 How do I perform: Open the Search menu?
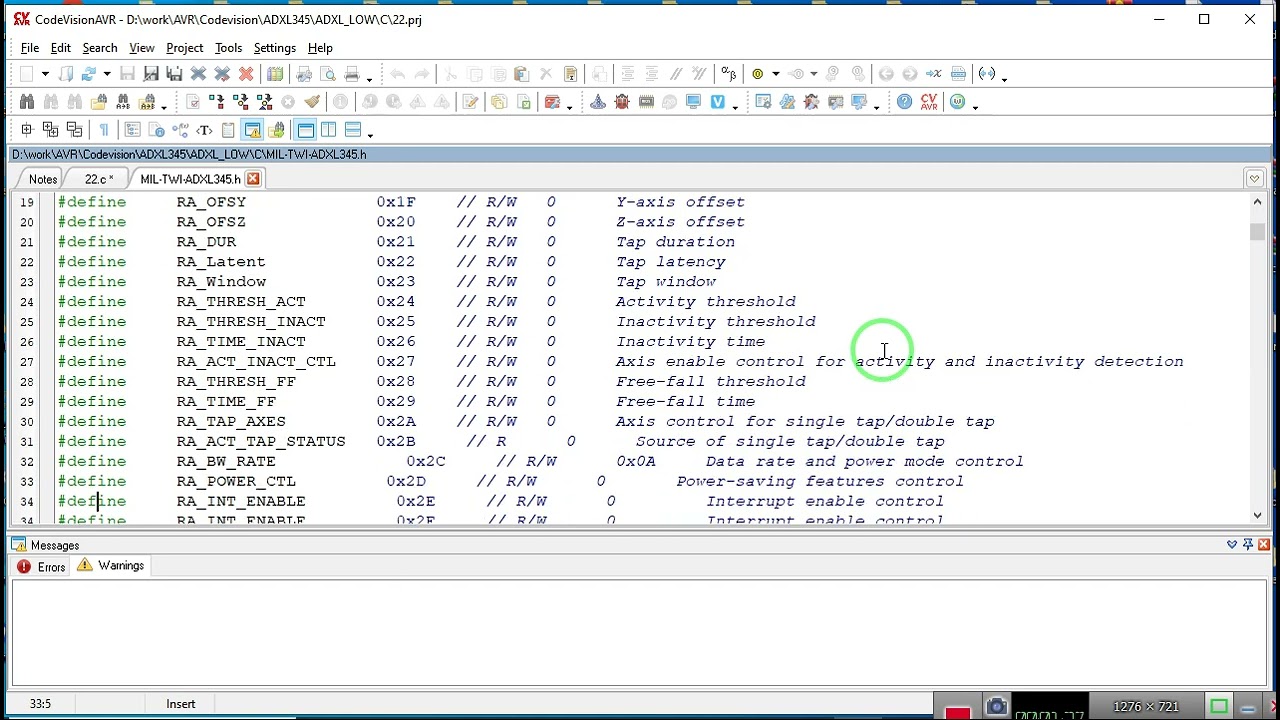pyautogui.click(x=100, y=48)
